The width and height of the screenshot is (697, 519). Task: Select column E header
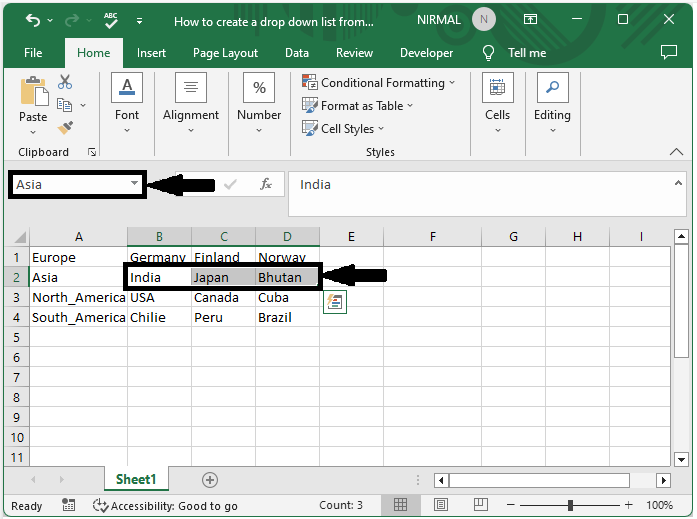point(351,237)
